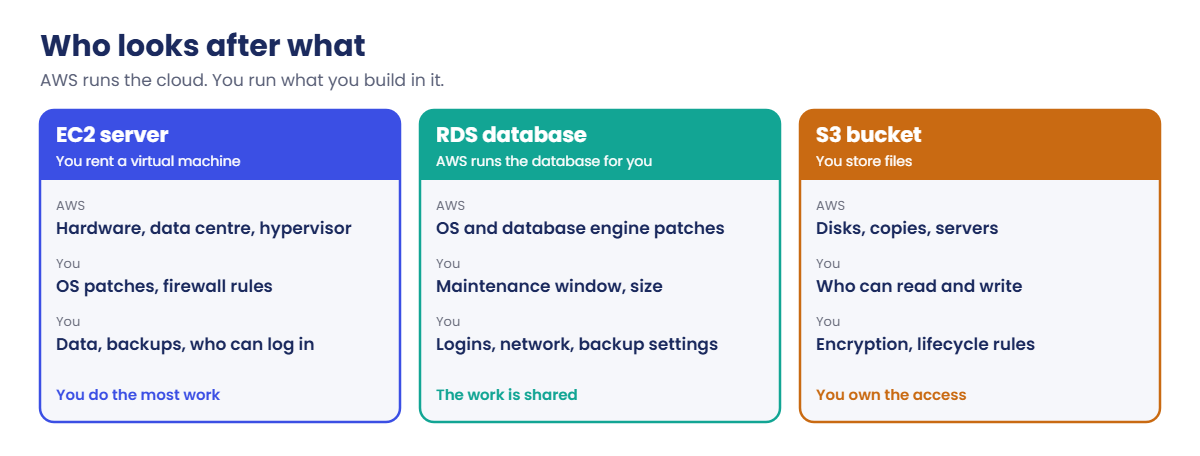Click 'Disks, copies, servers' text
The height and width of the screenshot is (456, 1200).
(907, 229)
